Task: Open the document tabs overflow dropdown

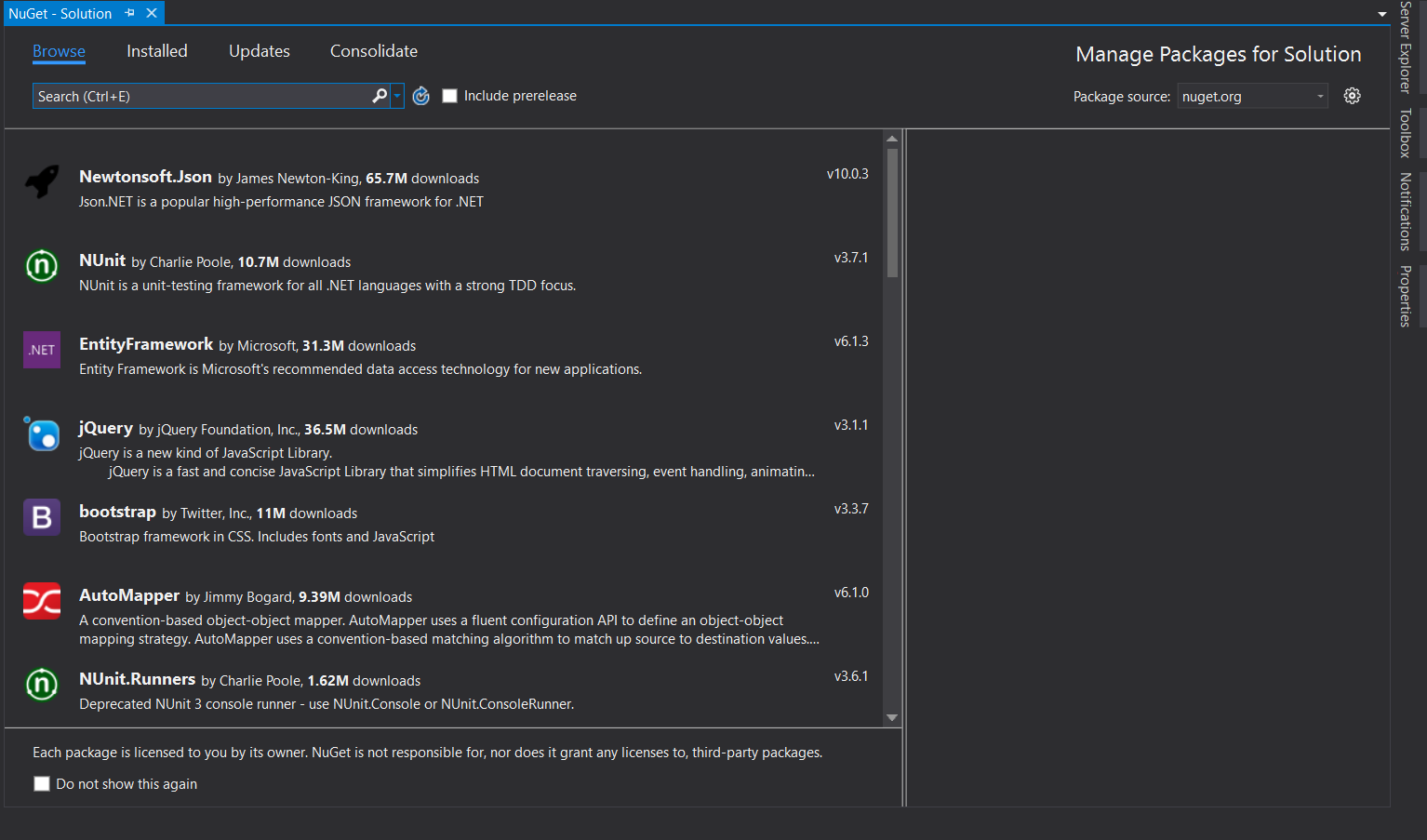Action: 1382,14
